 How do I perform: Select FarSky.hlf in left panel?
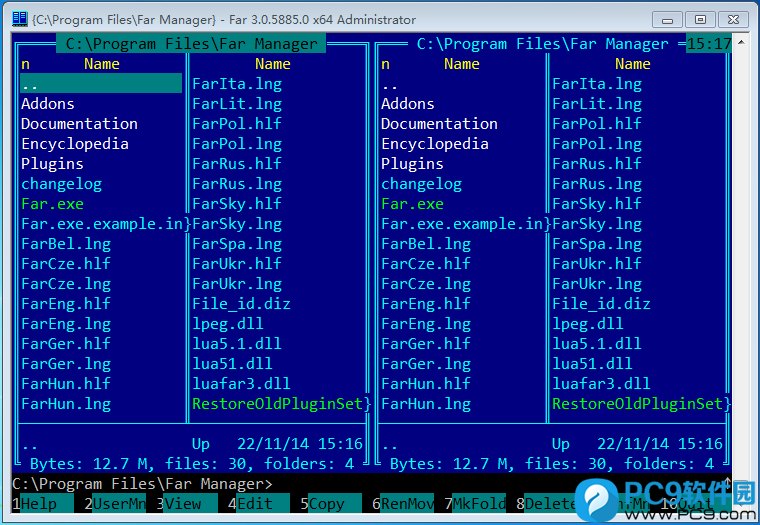(x=237, y=204)
